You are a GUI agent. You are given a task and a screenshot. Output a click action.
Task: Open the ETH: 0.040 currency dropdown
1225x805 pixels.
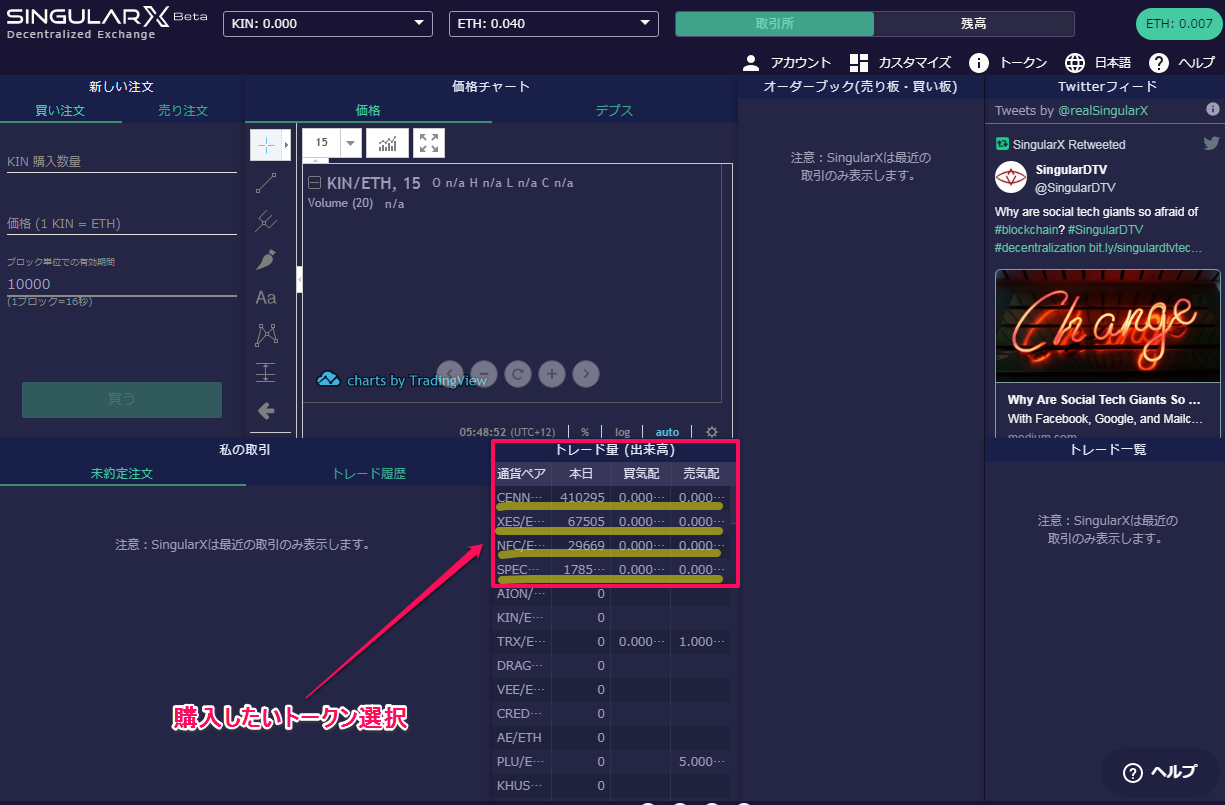554,24
